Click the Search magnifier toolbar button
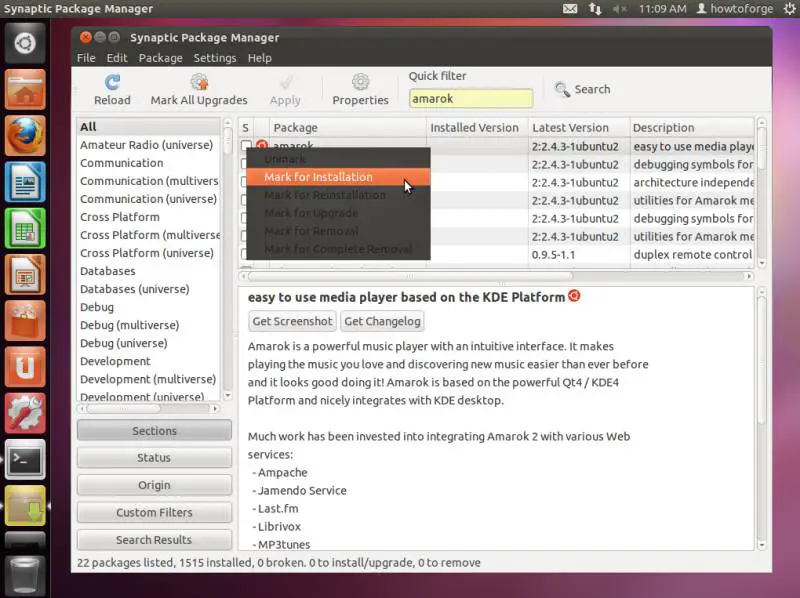800x598 pixels. 582,89
